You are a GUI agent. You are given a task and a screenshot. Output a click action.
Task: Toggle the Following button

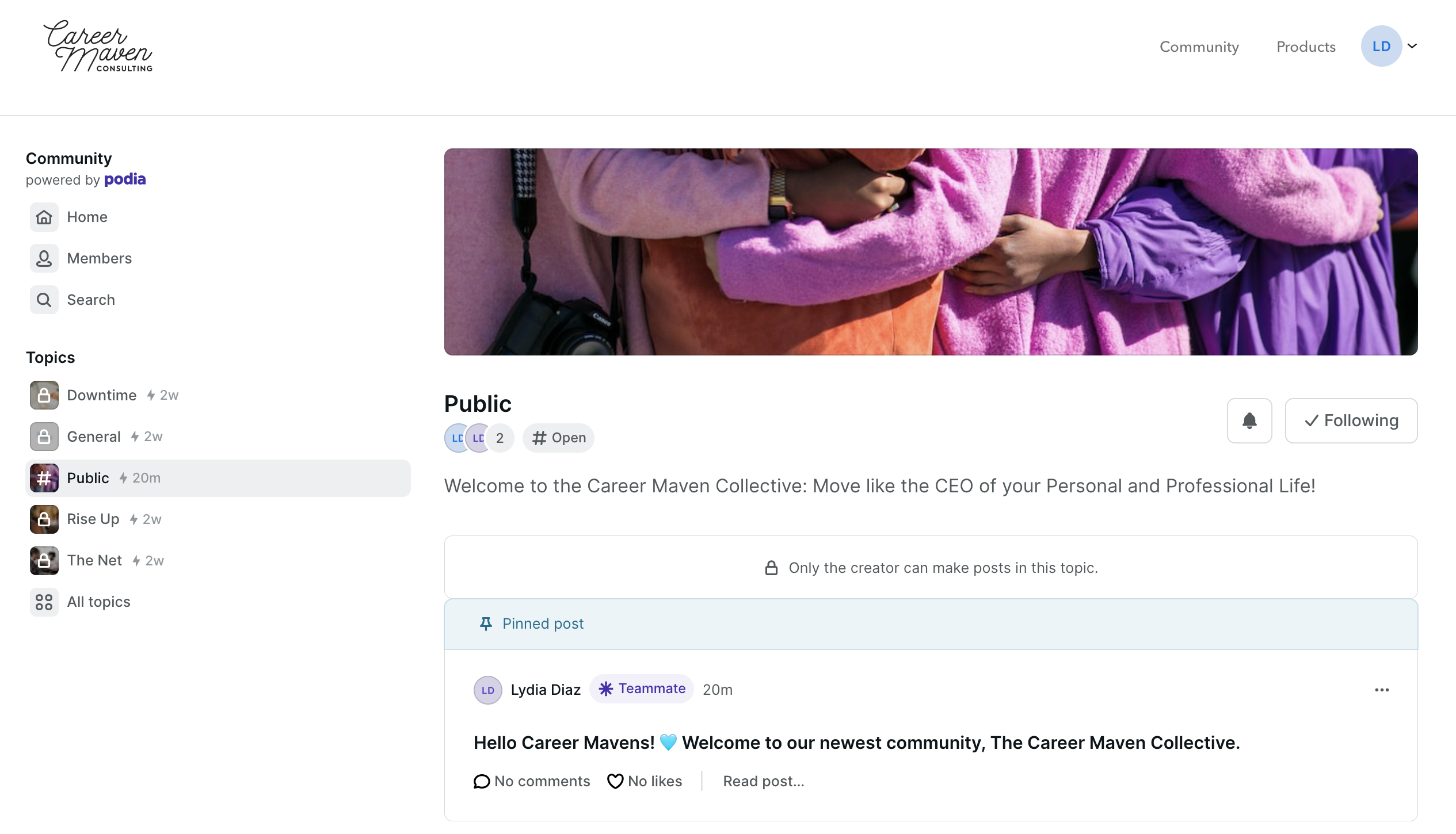1351,421
